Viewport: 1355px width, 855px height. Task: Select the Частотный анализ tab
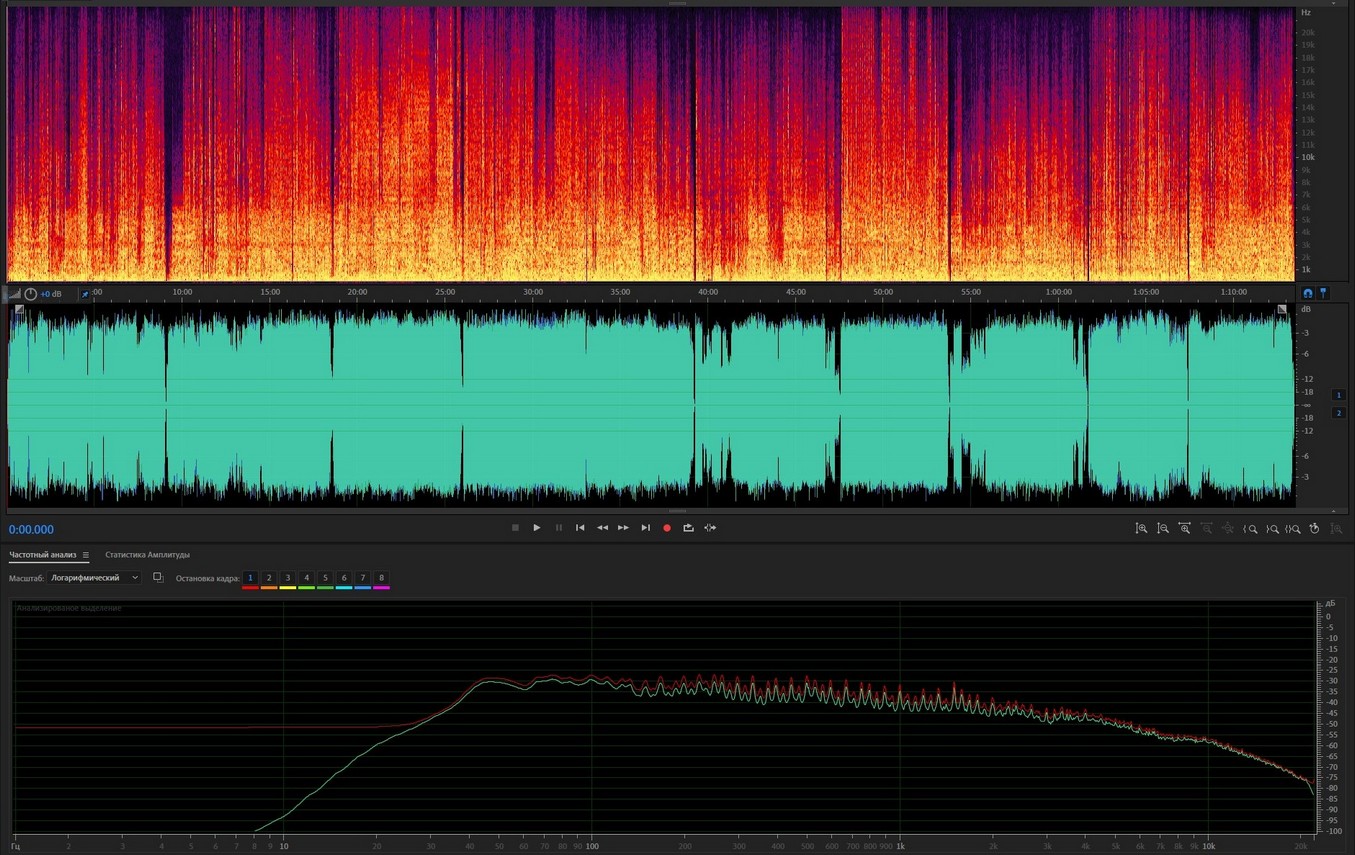(x=44, y=555)
